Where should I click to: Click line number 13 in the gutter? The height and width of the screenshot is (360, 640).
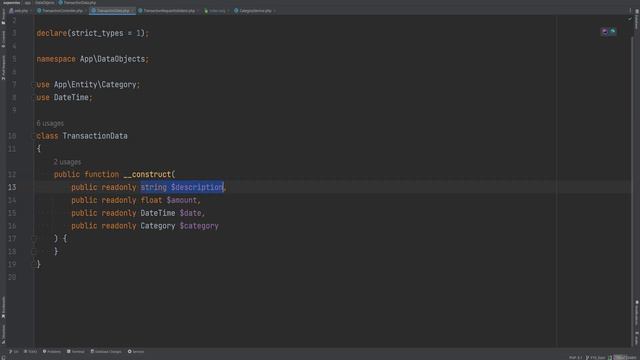tap(12, 187)
